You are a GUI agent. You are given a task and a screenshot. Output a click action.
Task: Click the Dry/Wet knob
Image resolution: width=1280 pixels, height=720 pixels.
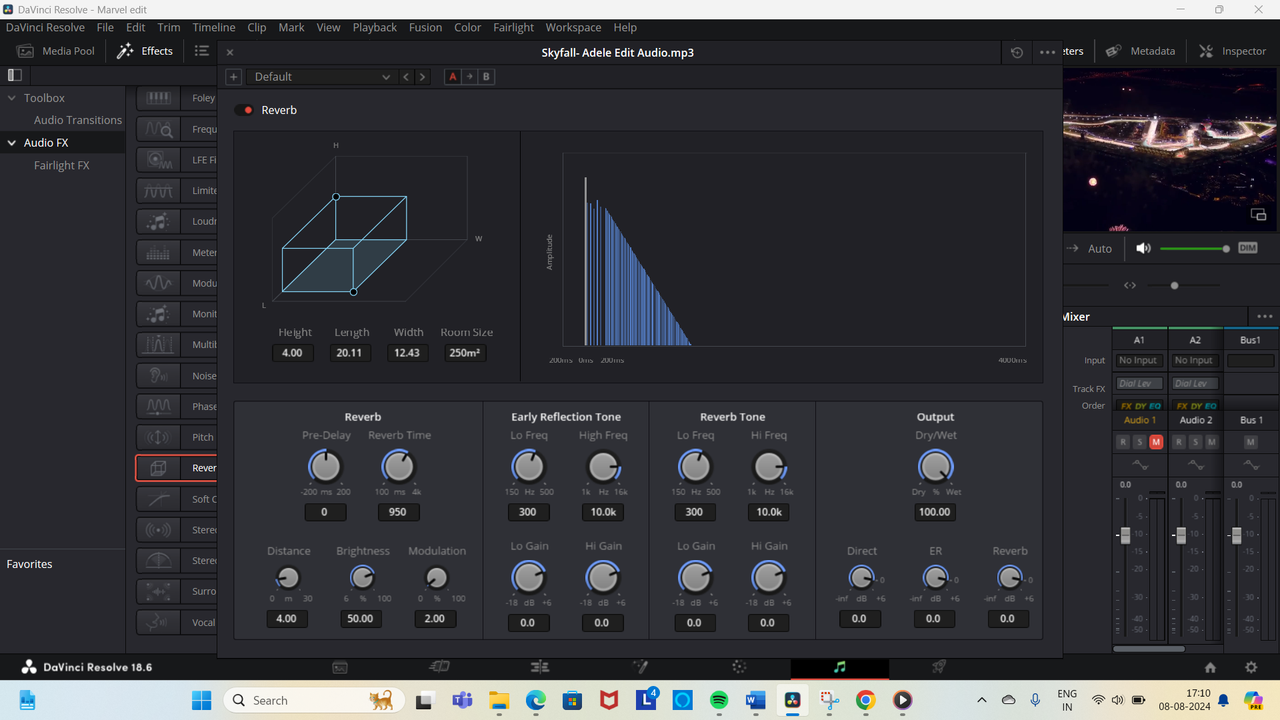point(935,466)
